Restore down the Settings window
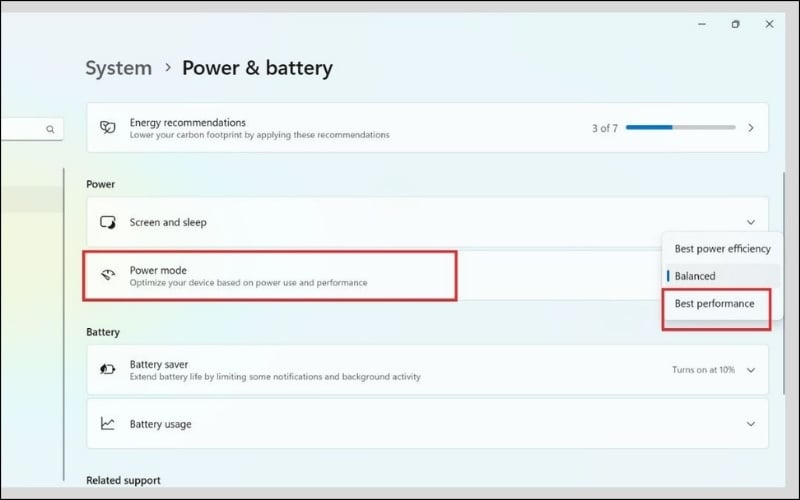Image resolution: width=800 pixels, height=500 pixels. point(735,24)
